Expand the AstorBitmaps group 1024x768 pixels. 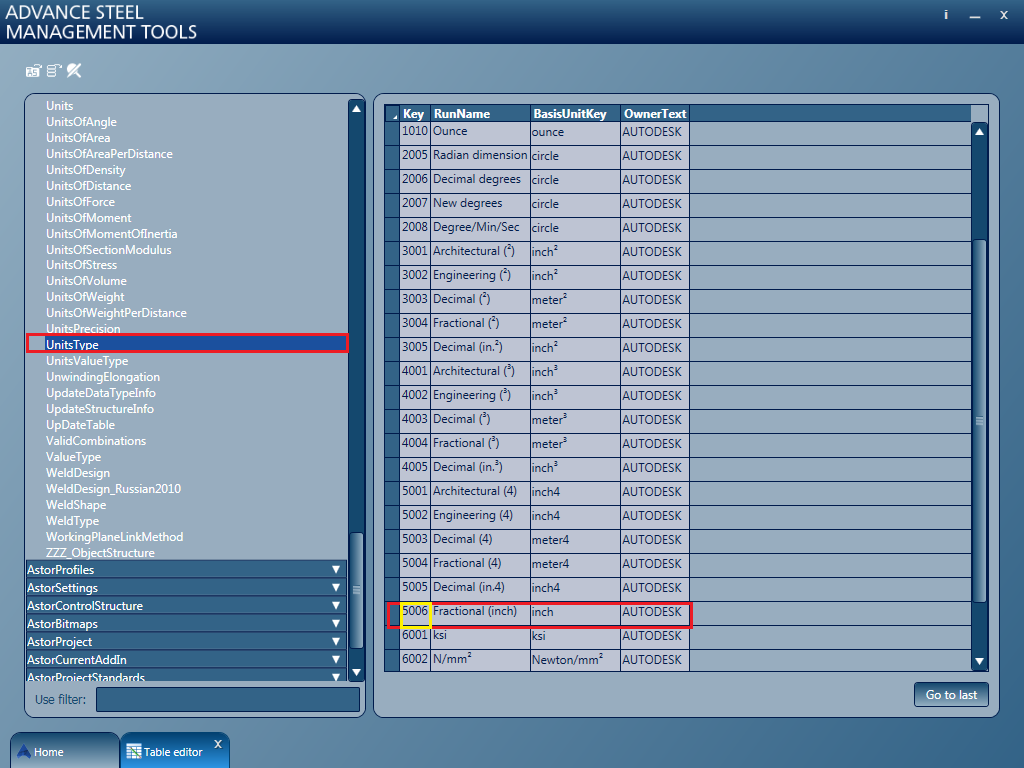[x=186, y=624]
